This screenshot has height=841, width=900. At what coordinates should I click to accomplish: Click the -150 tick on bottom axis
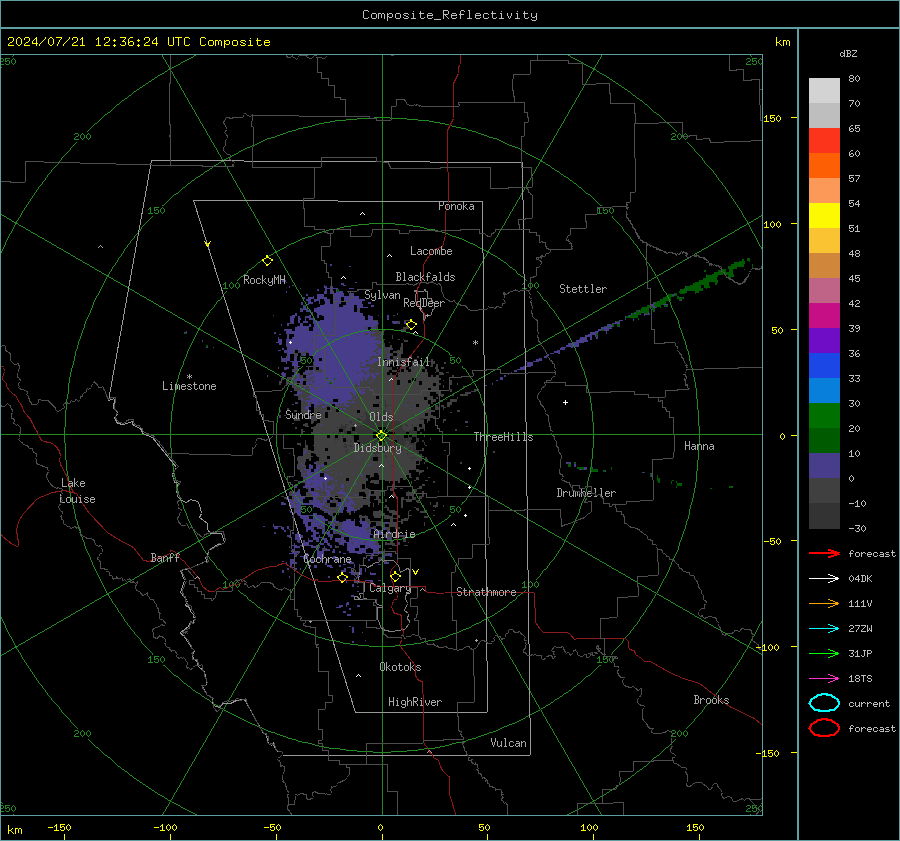click(x=59, y=827)
